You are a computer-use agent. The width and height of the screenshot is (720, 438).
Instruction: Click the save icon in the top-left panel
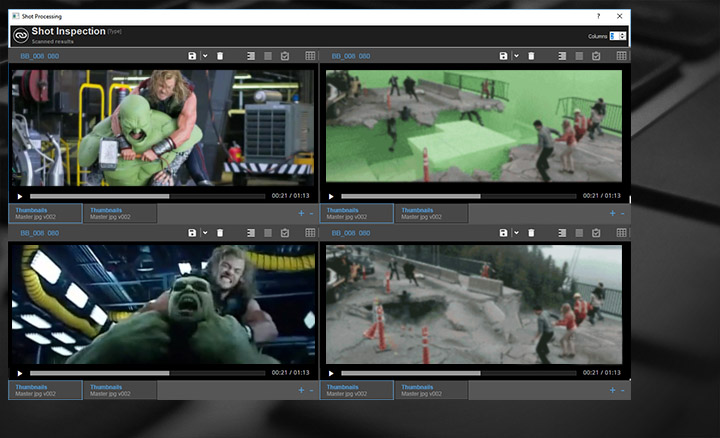tap(192, 56)
